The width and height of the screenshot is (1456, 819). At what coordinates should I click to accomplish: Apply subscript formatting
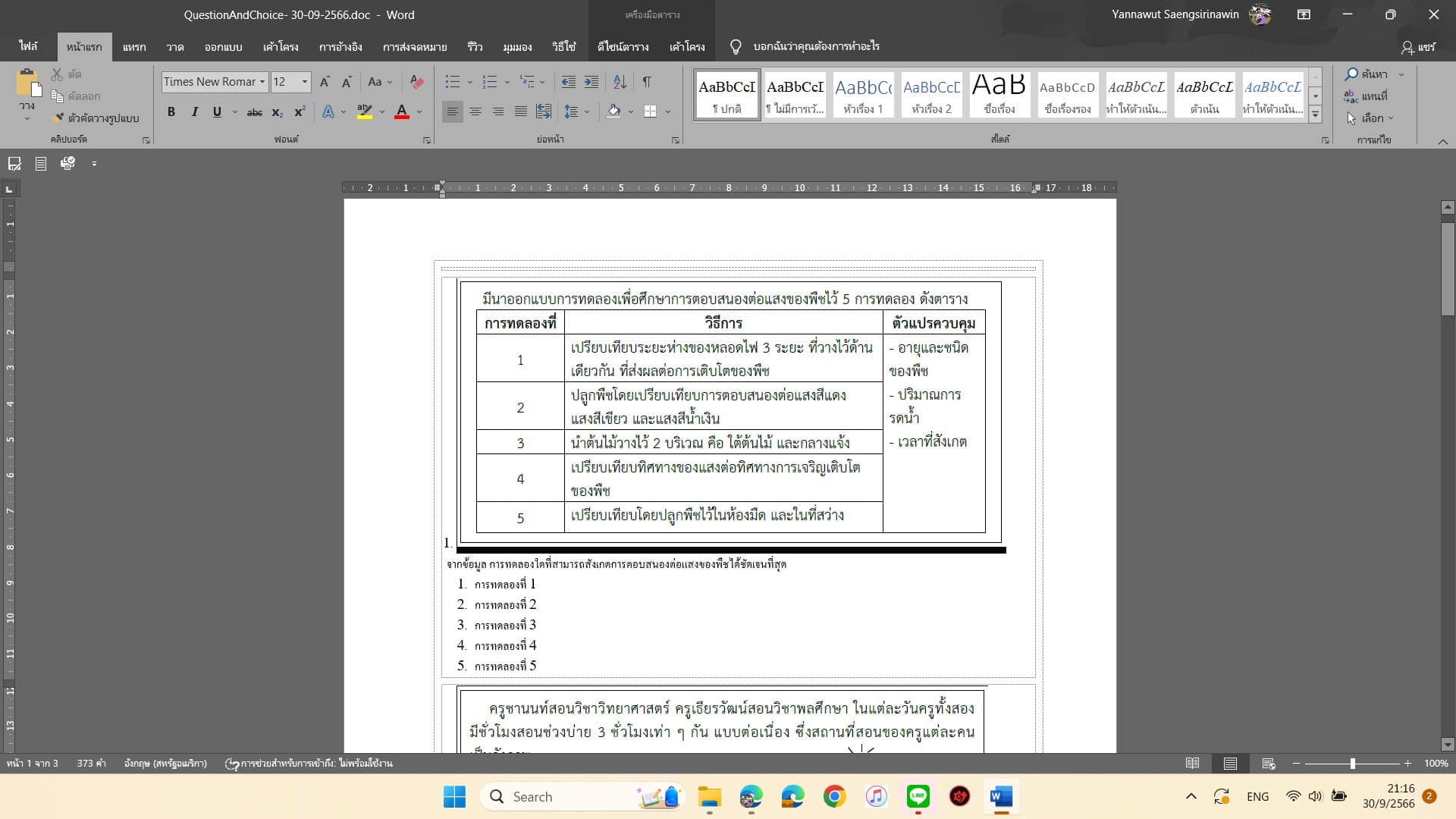pos(276,112)
